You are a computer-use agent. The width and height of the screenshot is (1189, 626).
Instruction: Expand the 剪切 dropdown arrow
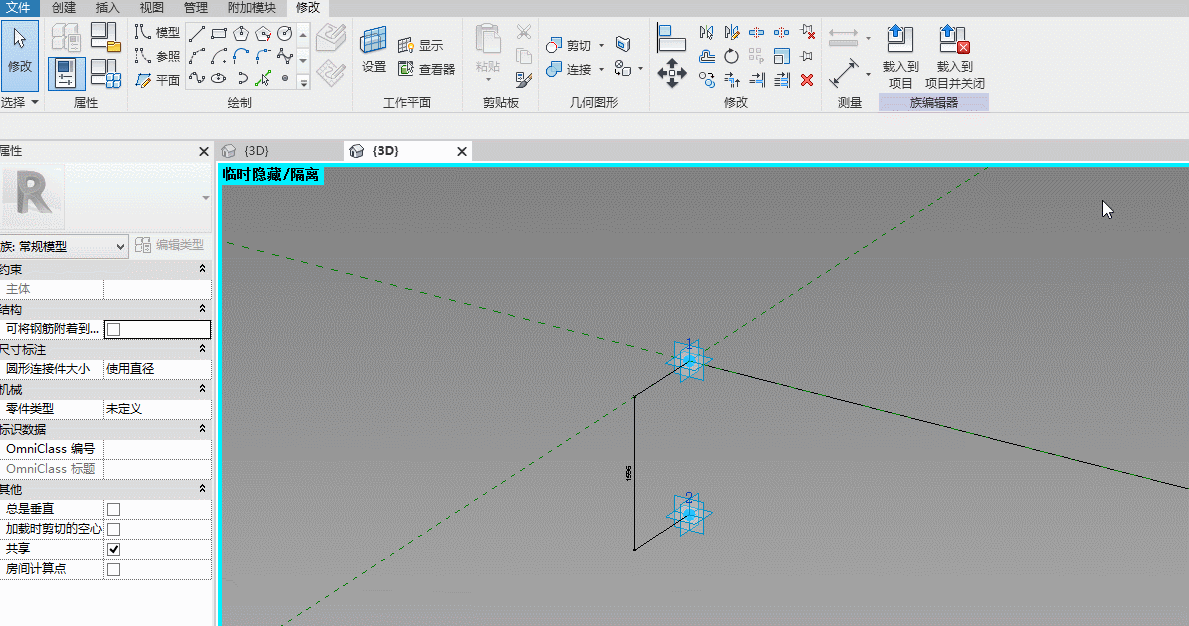(601, 45)
